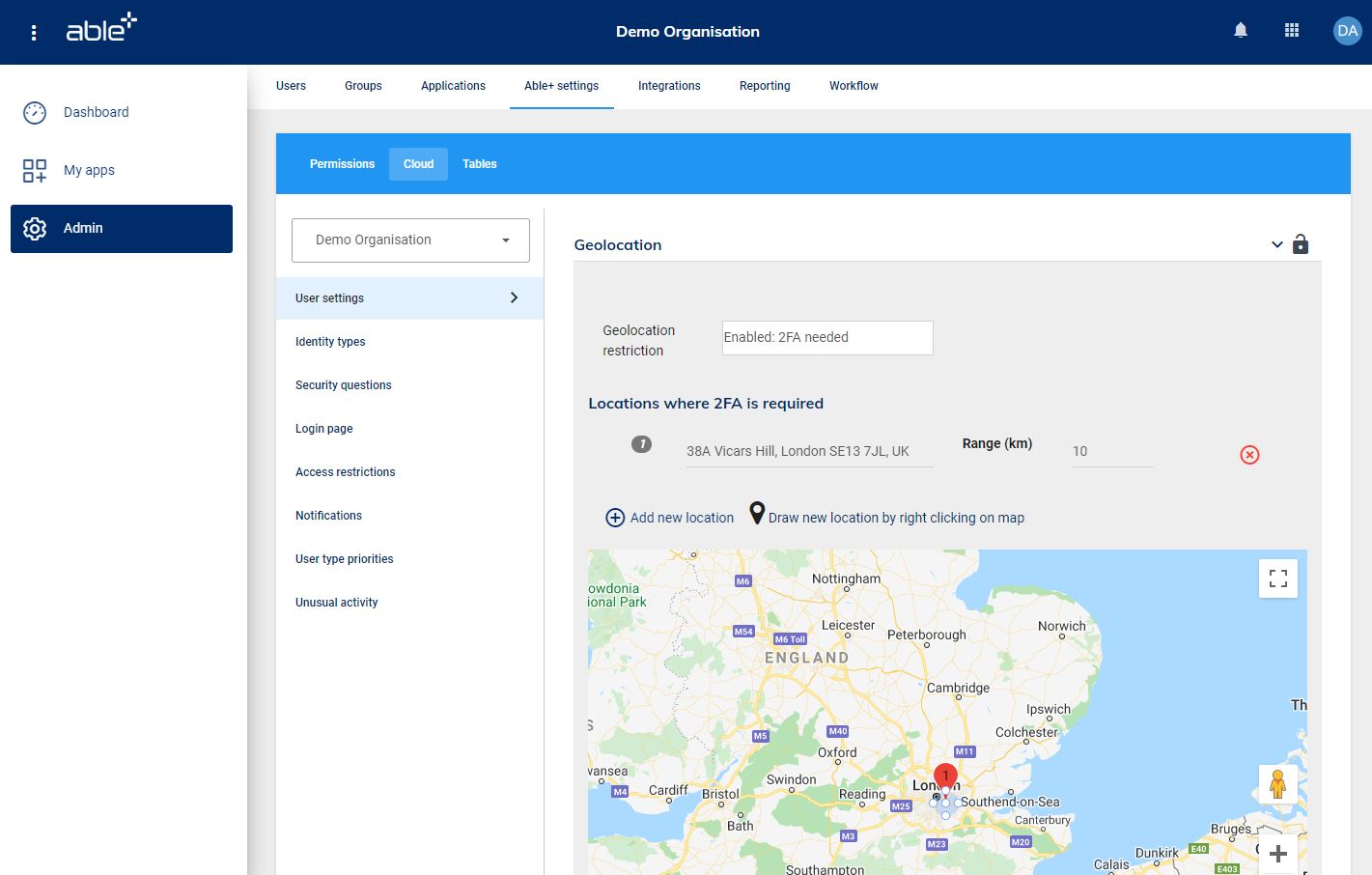The width and height of the screenshot is (1372, 875).
Task: Open the notifications bell
Action: [1241, 31]
